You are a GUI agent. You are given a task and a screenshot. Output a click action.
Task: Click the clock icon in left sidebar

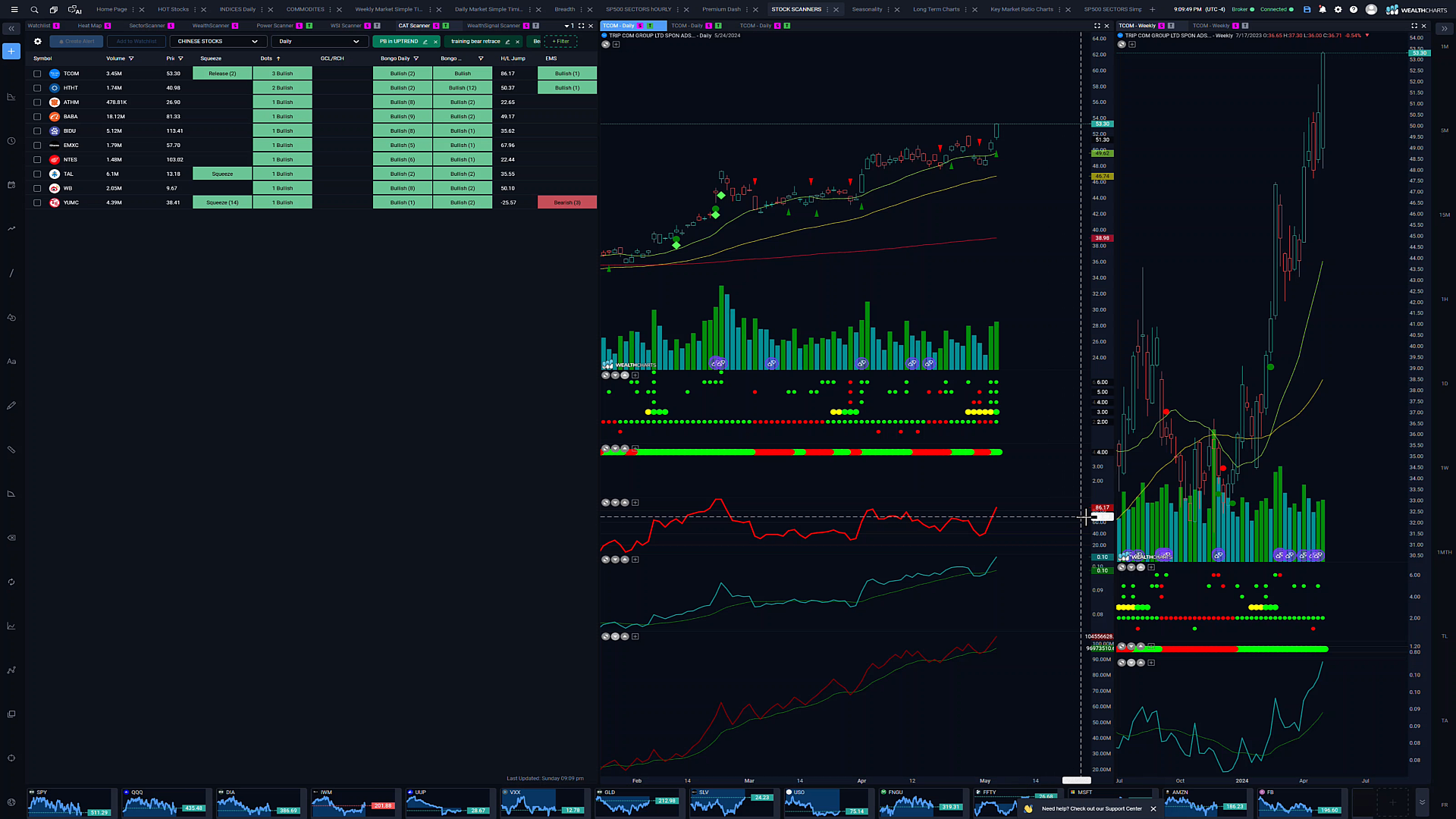11,141
